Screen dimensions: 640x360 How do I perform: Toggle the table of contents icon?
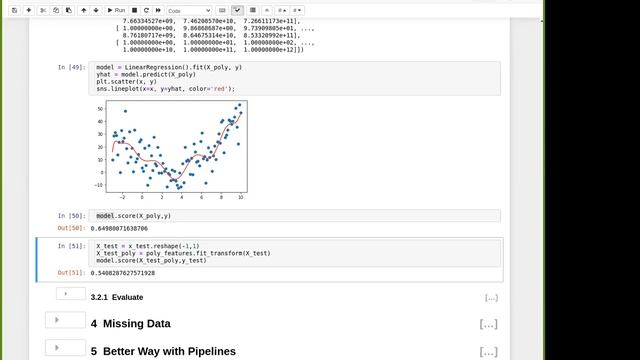253,10
